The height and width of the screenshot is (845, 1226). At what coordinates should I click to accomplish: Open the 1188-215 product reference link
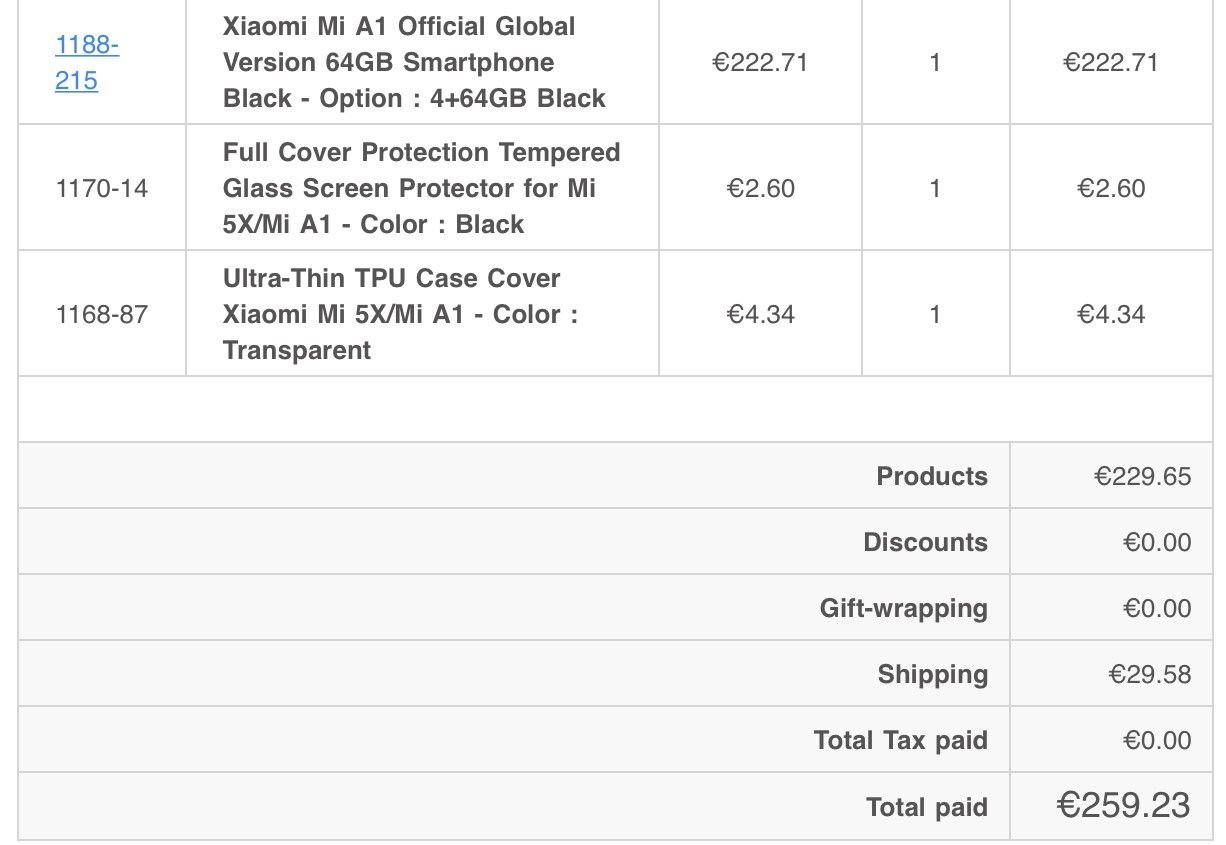point(87,63)
